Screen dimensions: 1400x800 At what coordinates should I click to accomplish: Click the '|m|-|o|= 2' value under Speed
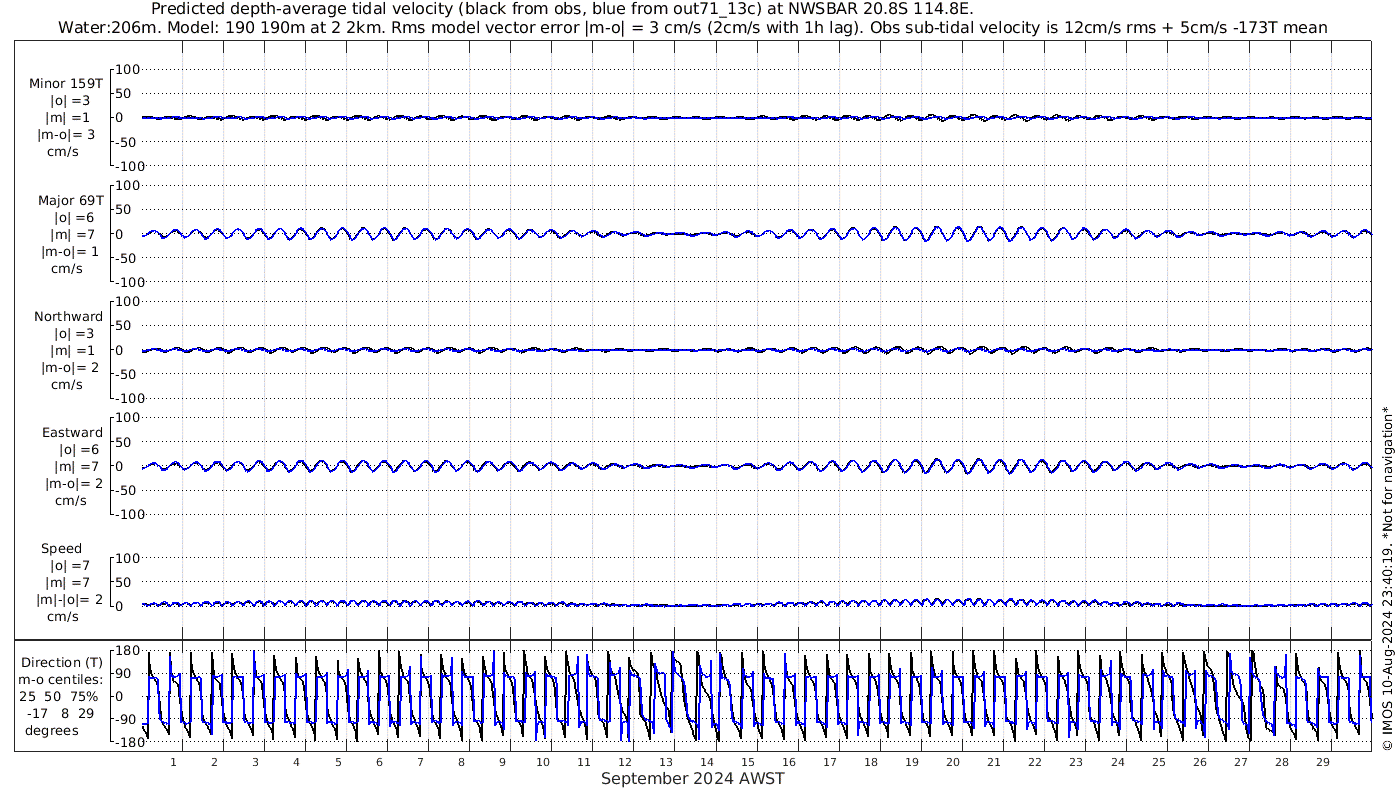pos(70,600)
